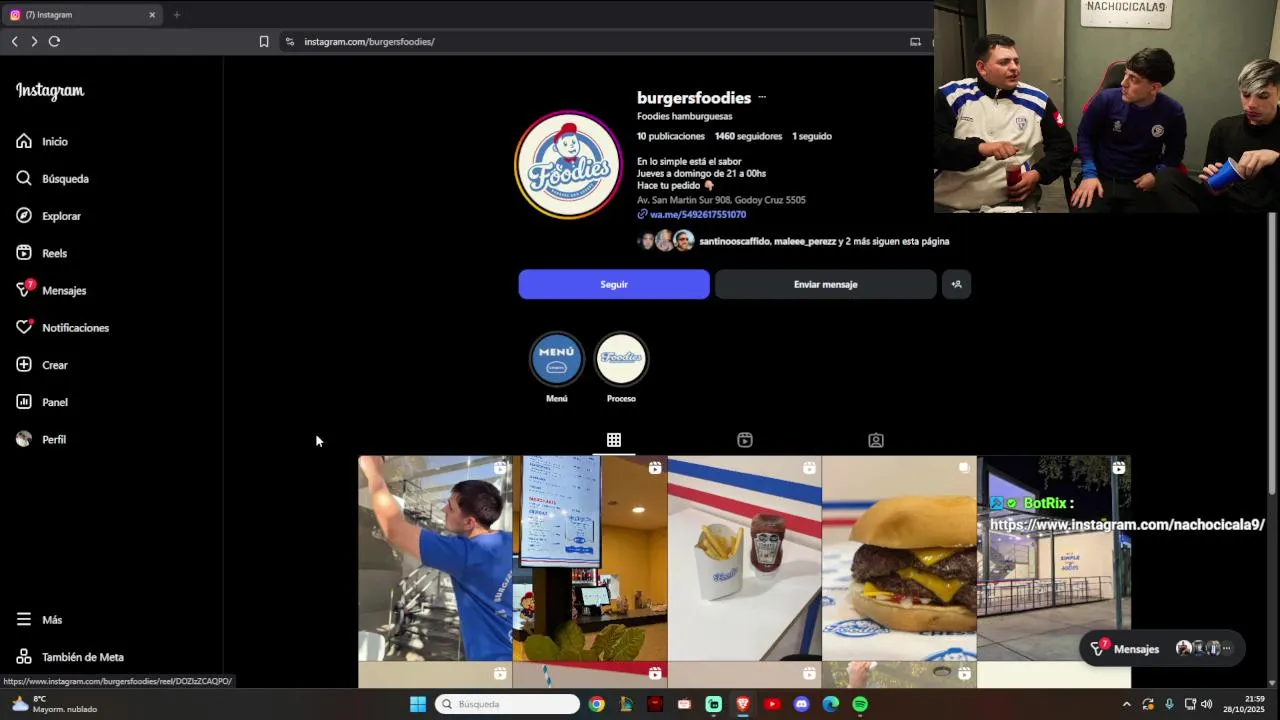Reload the page

[54, 41]
